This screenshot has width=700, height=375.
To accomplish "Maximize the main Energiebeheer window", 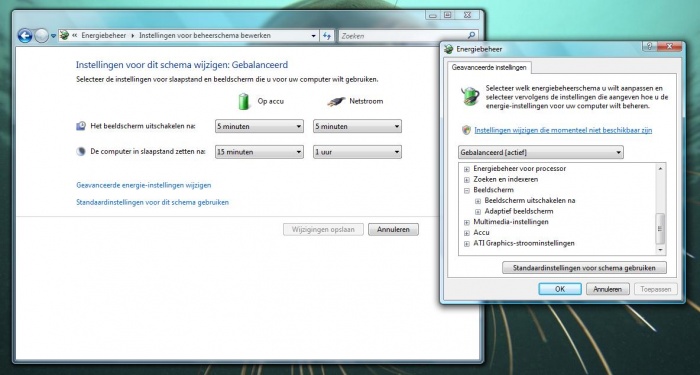I will [x=447, y=15].
